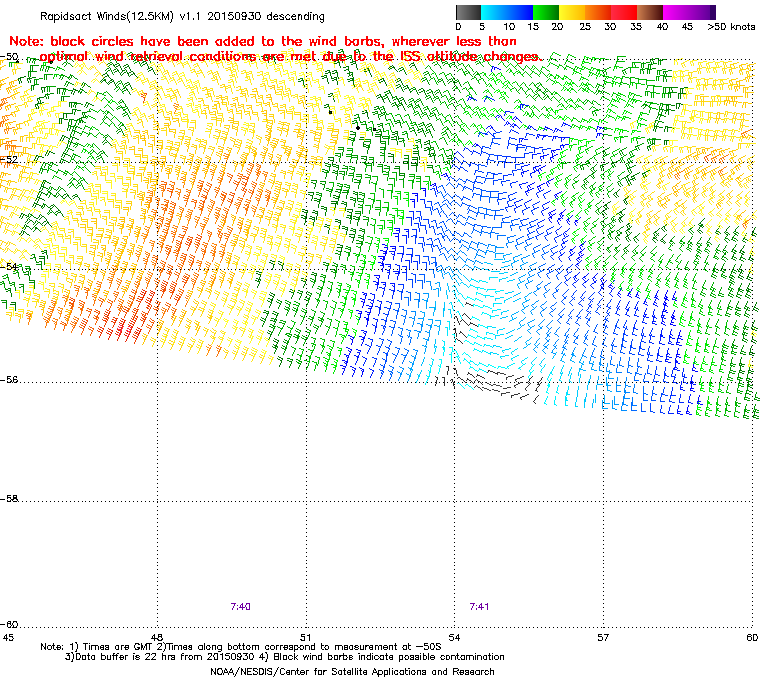Click the red note about black circles
Image resolution: width=760 pixels, height=688 pixels.
(275, 49)
